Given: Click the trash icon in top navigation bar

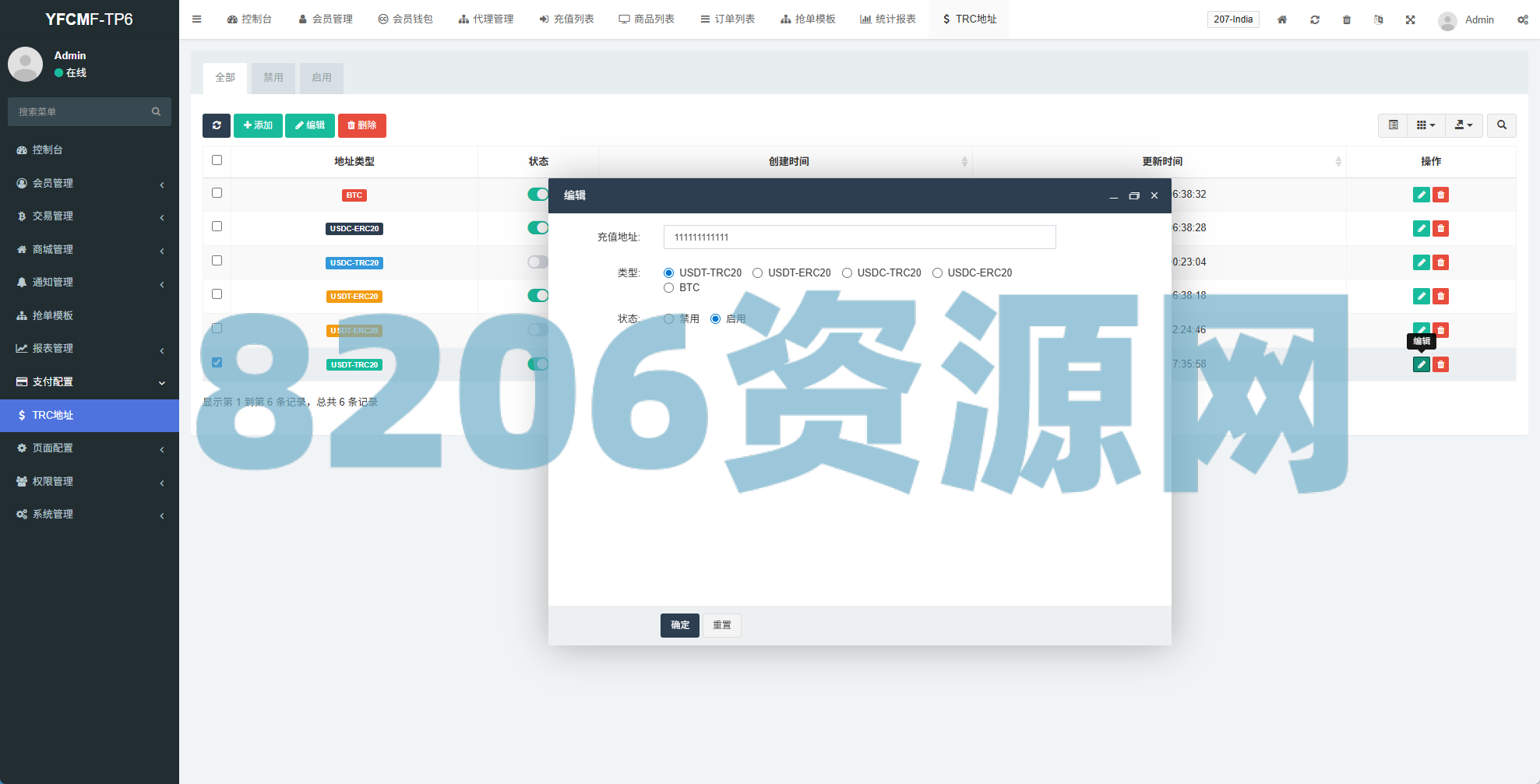Looking at the screenshot, I should pyautogui.click(x=1347, y=19).
